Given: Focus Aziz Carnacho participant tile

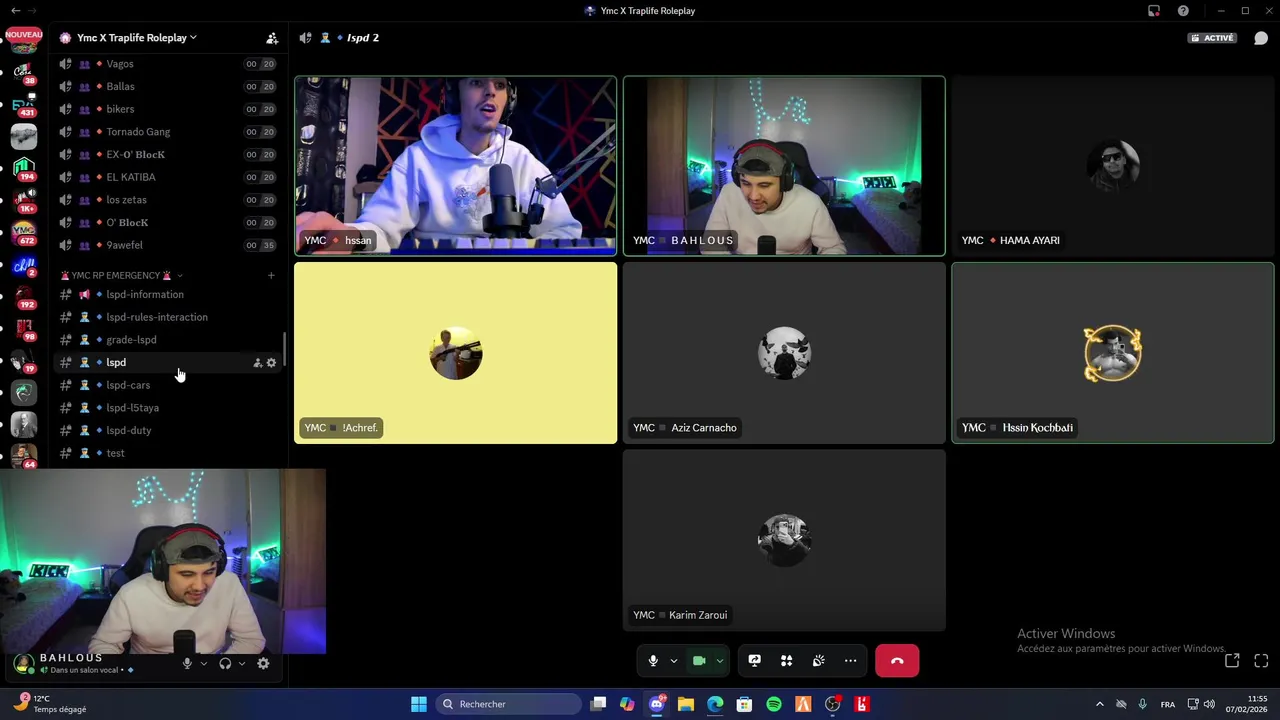Looking at the screenshot, I should (784, 353).
